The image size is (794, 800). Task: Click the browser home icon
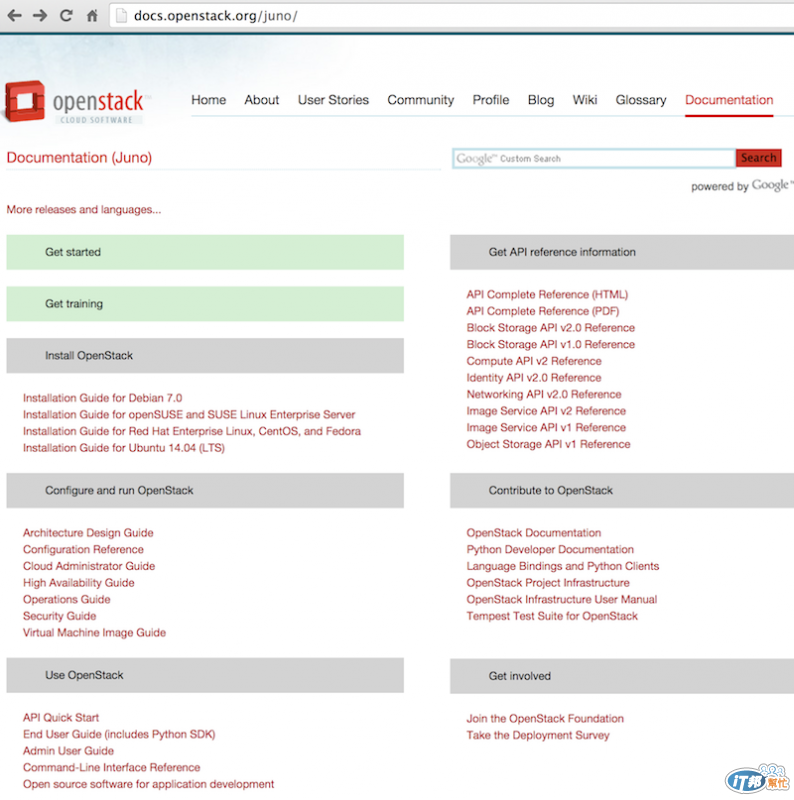pos(92,16)
